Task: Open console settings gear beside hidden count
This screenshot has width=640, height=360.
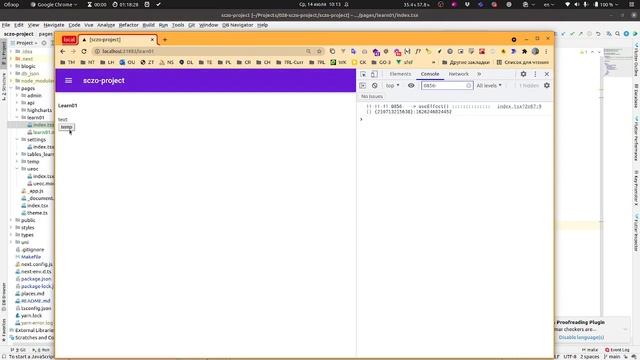Action: [547, 85]
